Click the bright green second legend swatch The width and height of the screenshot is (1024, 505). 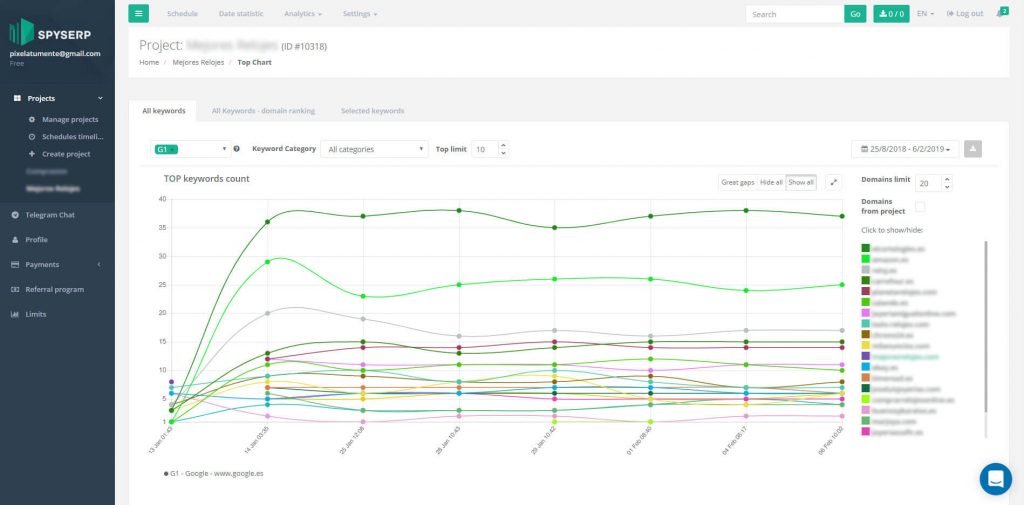[x=865, y=259]
